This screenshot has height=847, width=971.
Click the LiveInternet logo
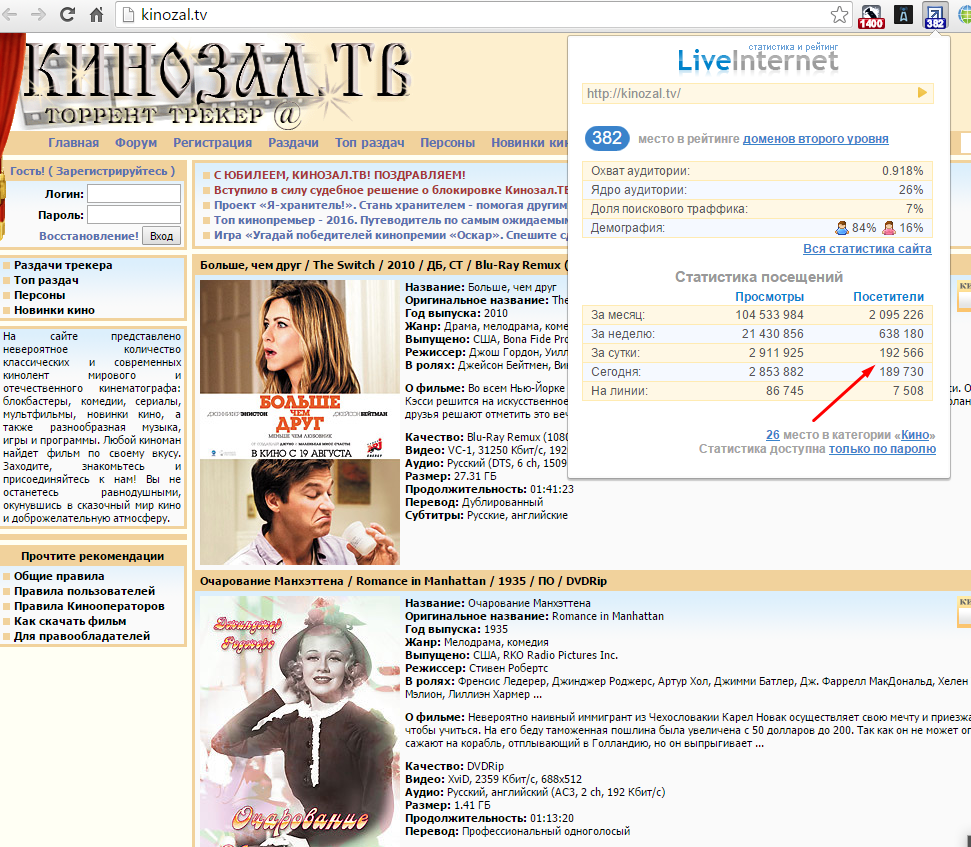[x=758, y=60]
